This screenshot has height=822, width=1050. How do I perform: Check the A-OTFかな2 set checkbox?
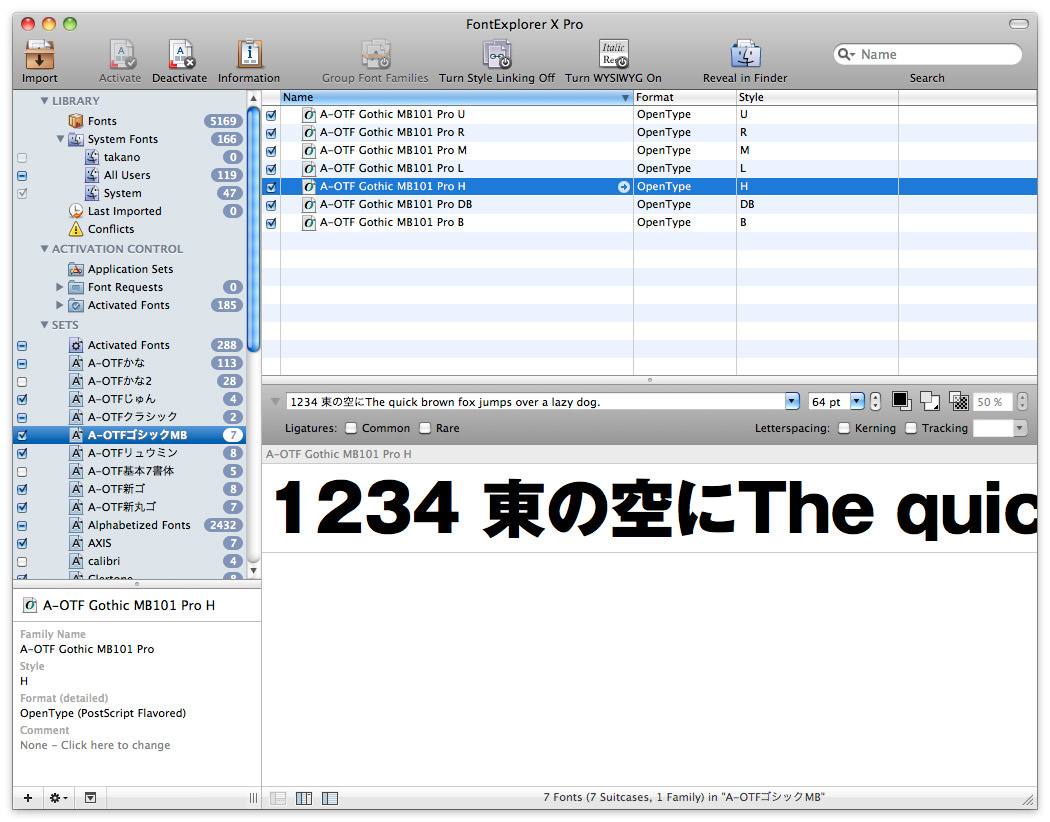pos(22,382)
